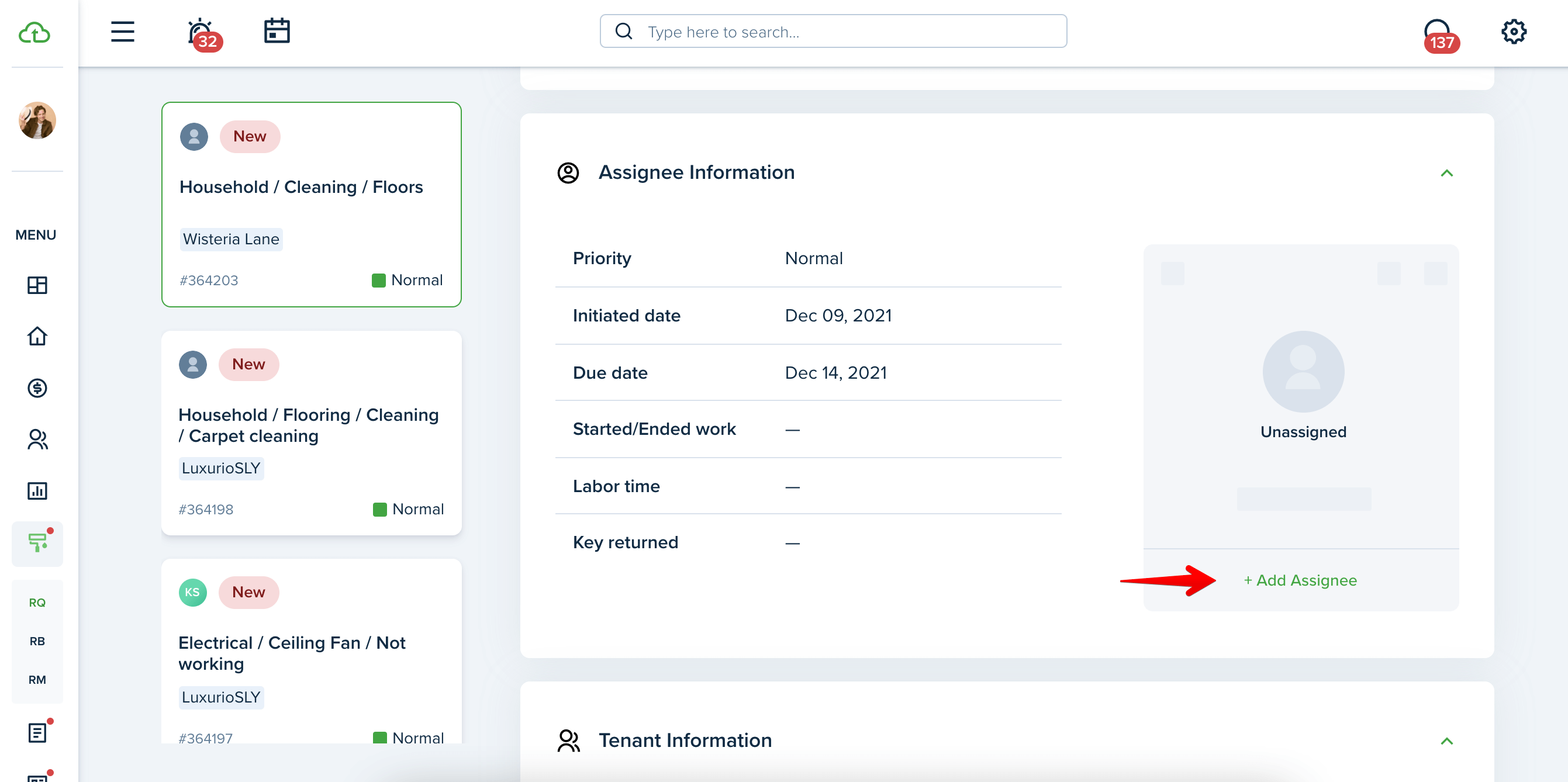Open the dollar accounting icon in sidebar
Viewport: 1568px width, 782px height.
pos(37,387)
